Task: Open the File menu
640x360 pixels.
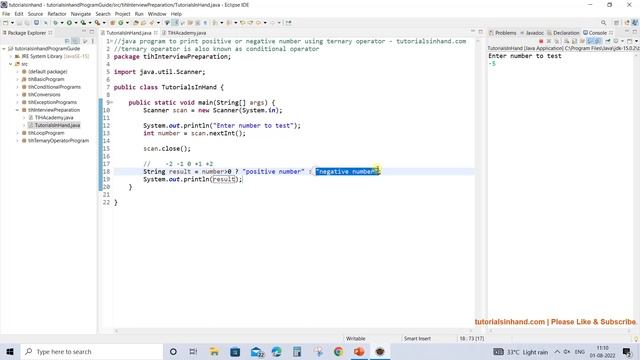Action: pos(6,14)
